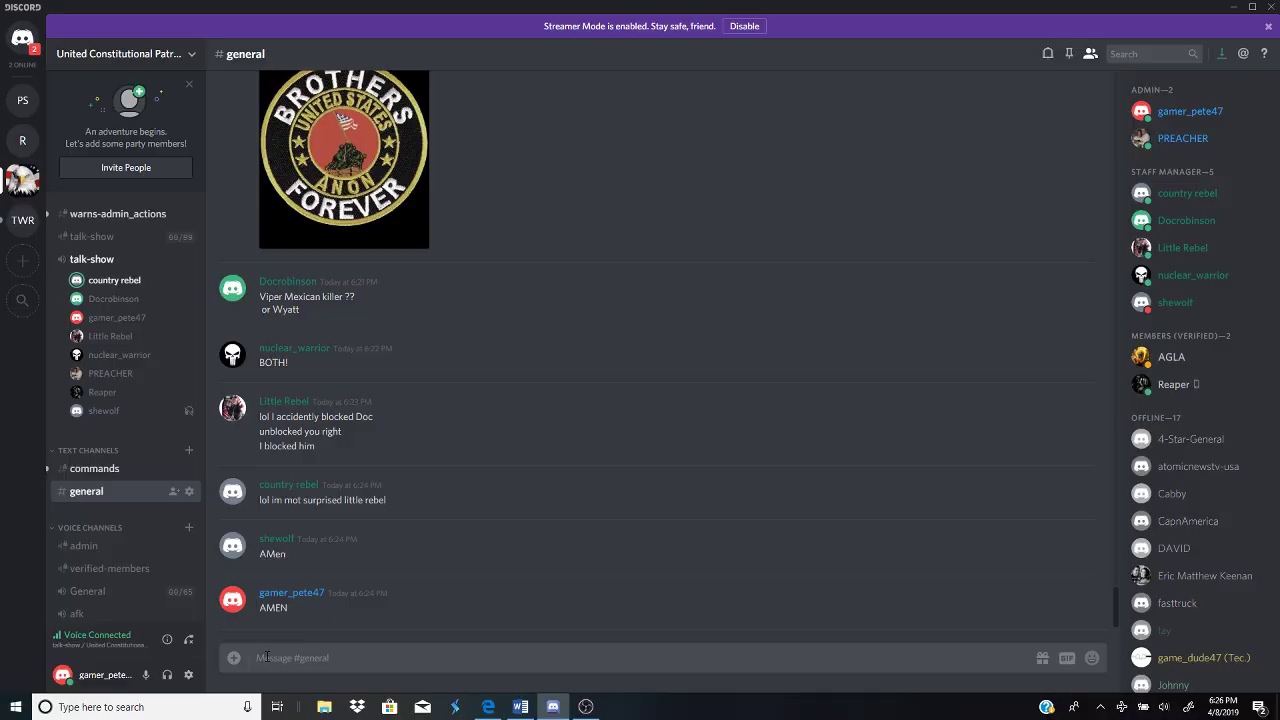Click the Search messages field
The image size is (1280, 720).
(x=1153, y=54)
